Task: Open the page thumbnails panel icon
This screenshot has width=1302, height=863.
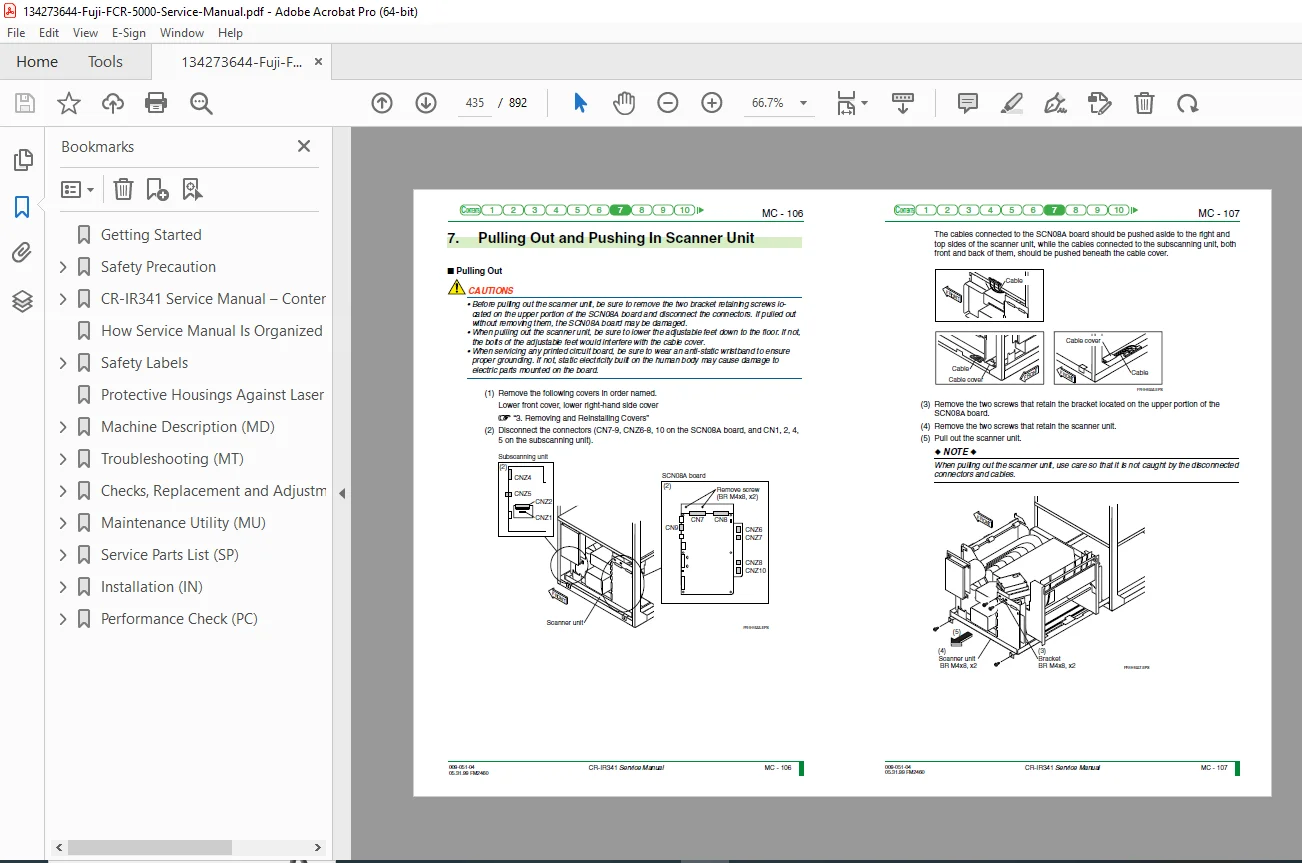Action: coord(22,160)
